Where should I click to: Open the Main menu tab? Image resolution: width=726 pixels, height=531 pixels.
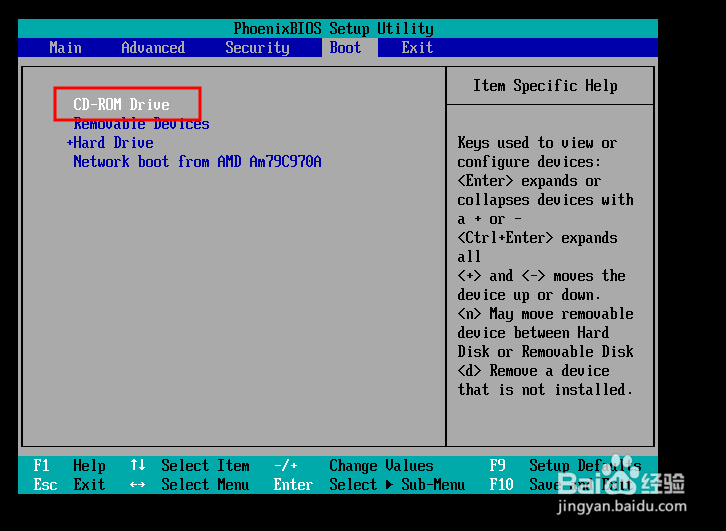(x=65, y=48)
